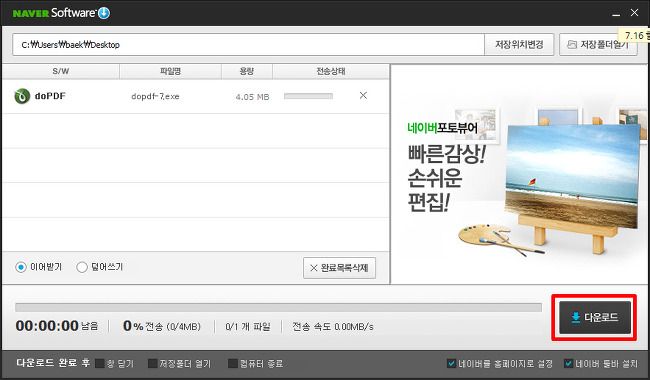The height and width of the screenshot is (380, 650).
Task: Click the doPDF software name text
Action: (x=50, y=96)
